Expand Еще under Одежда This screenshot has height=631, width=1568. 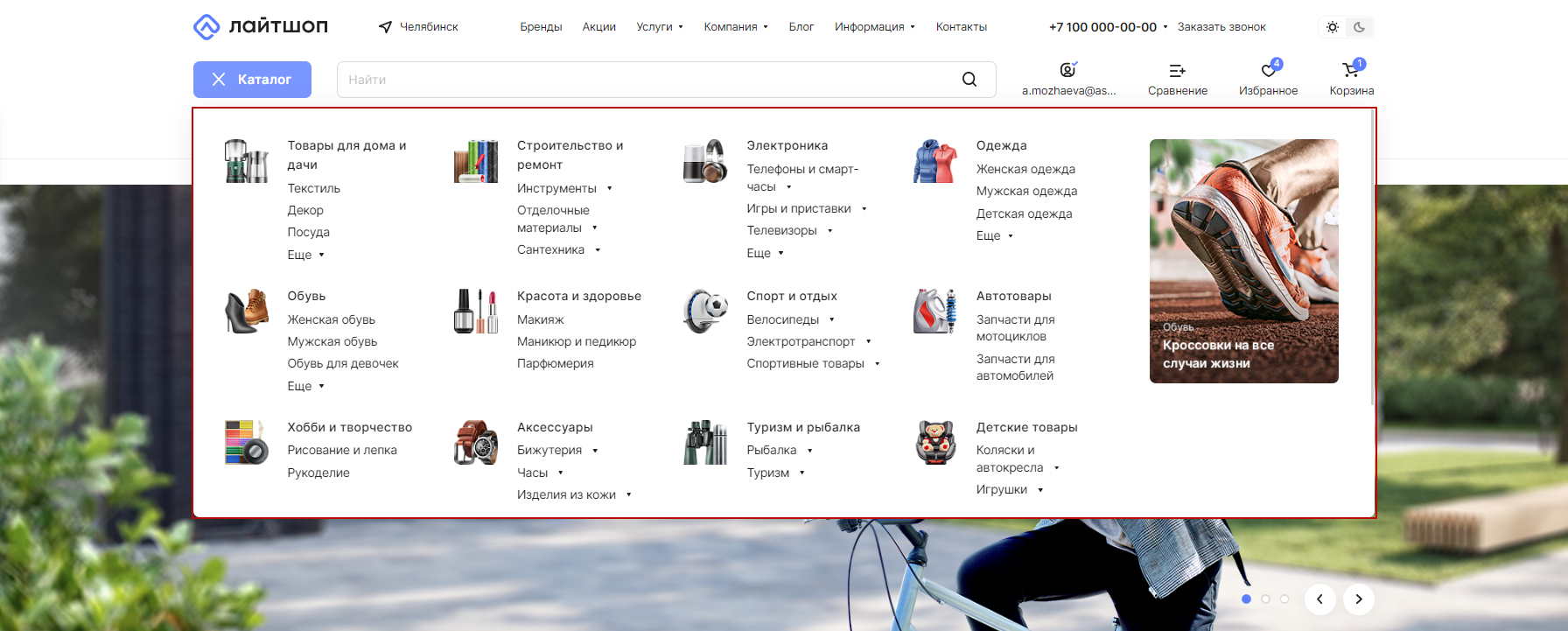tap(995, 236)
